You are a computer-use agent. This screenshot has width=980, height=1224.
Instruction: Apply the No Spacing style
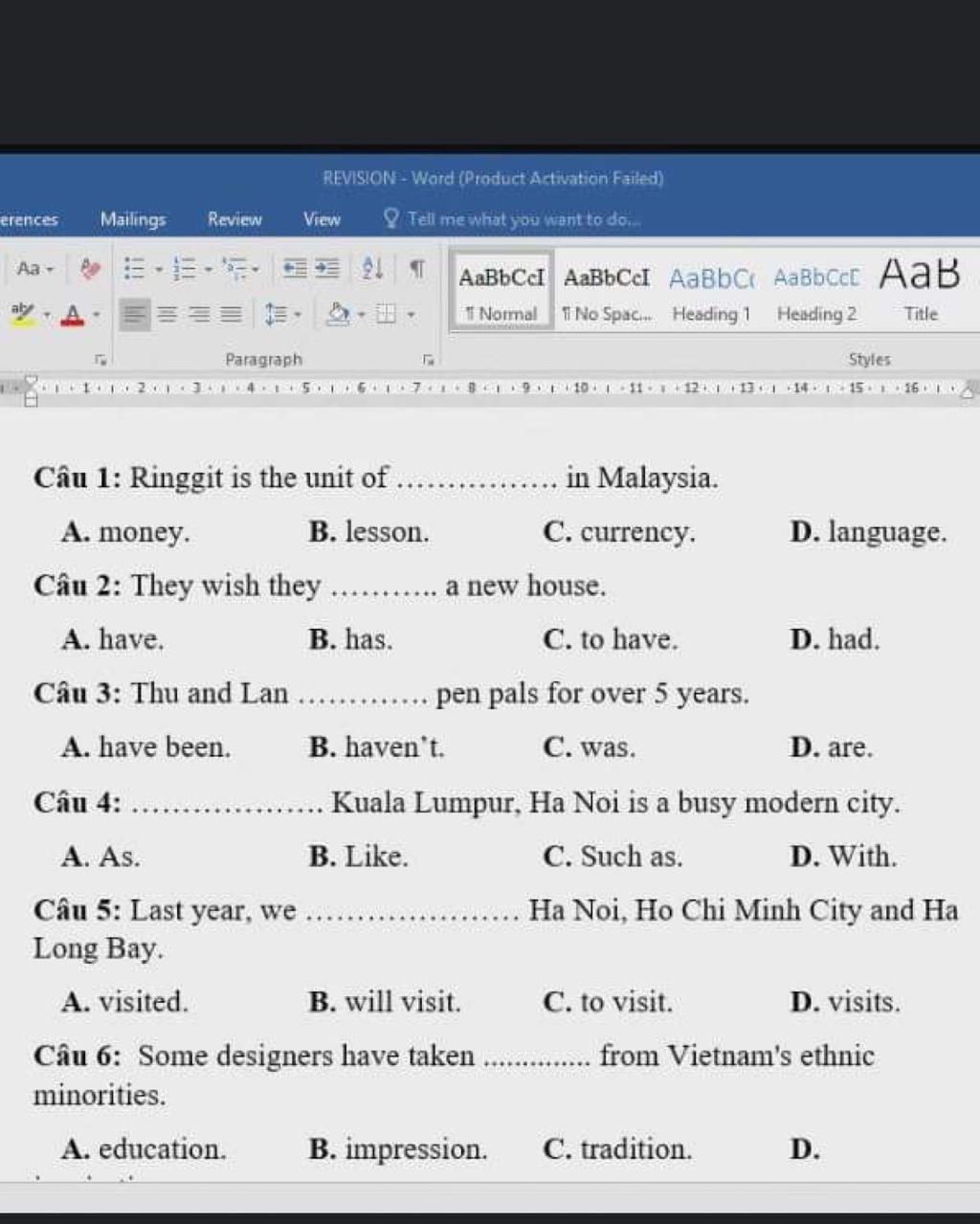coord(607,291)
